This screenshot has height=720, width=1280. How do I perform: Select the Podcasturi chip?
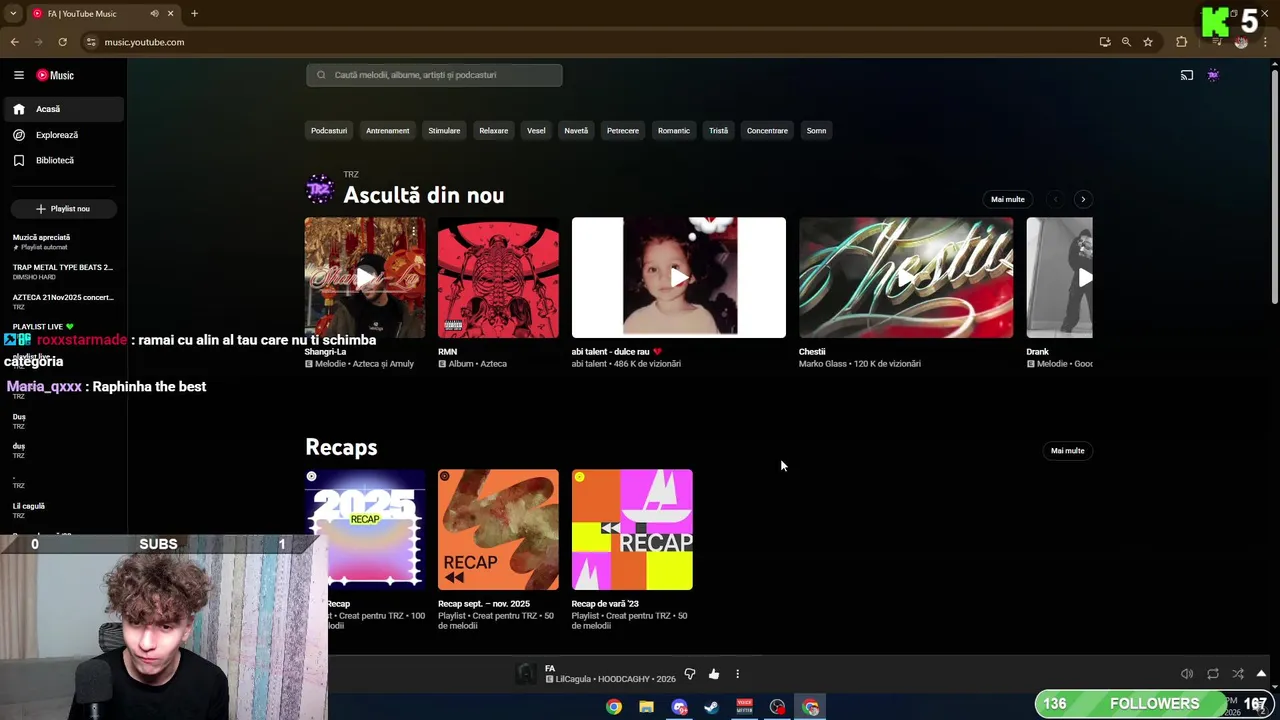(329, 131)
